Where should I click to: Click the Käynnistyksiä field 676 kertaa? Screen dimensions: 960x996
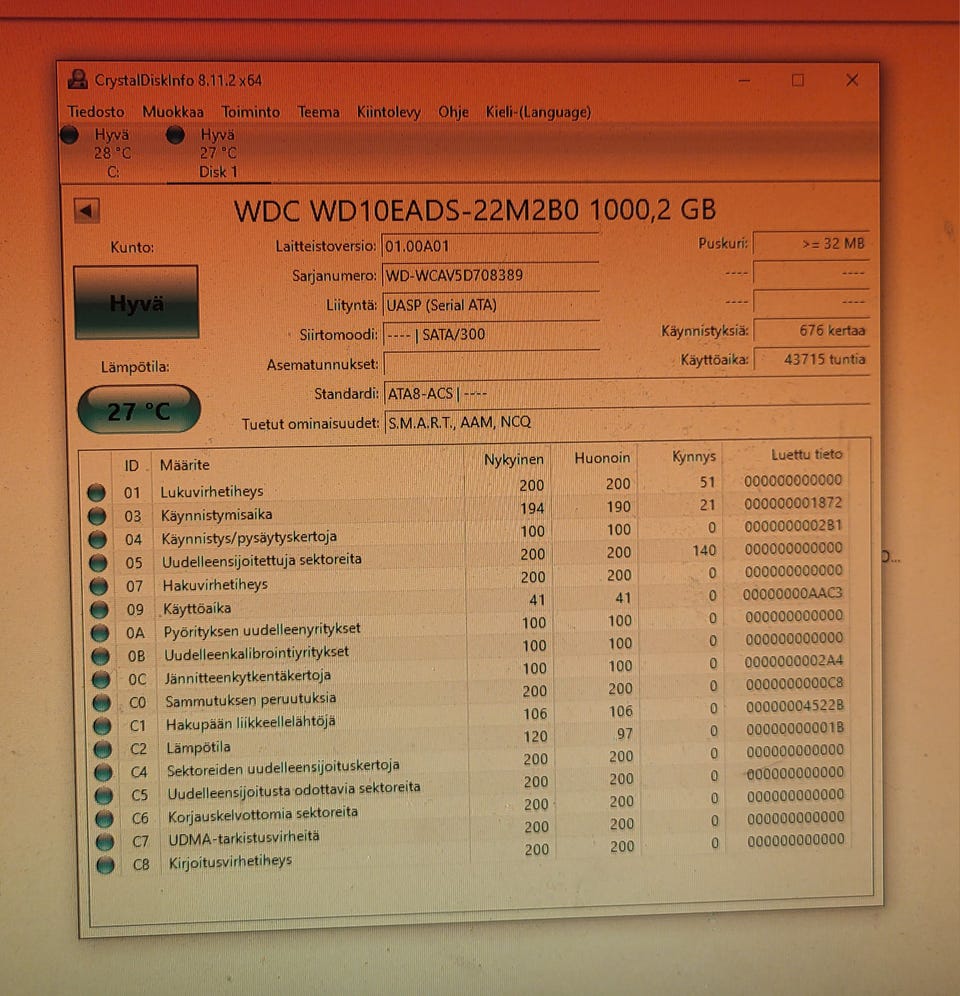[x=811, y=330]
